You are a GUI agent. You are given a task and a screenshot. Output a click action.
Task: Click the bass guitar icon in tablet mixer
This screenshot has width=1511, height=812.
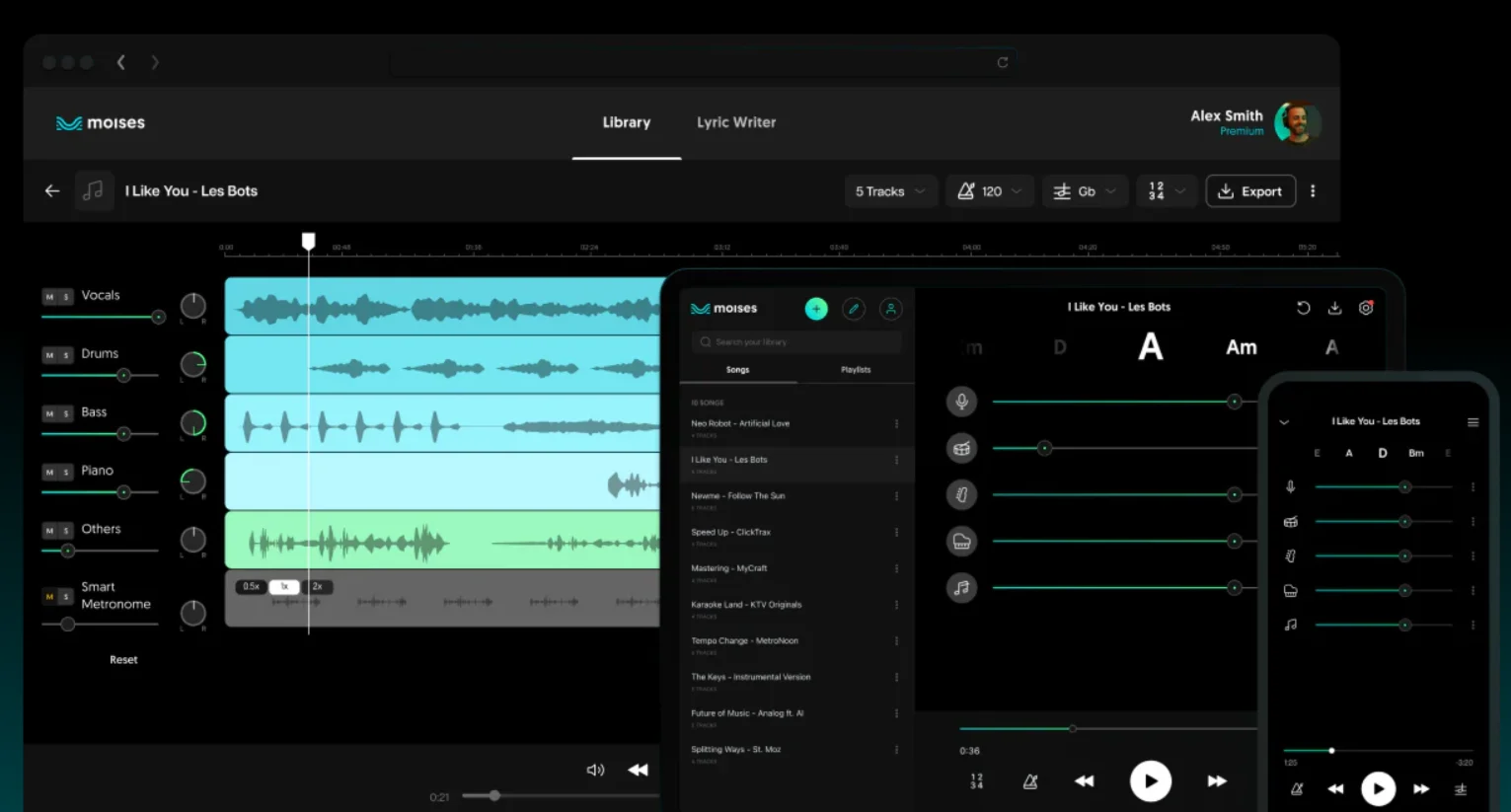(x=961, y=494)
